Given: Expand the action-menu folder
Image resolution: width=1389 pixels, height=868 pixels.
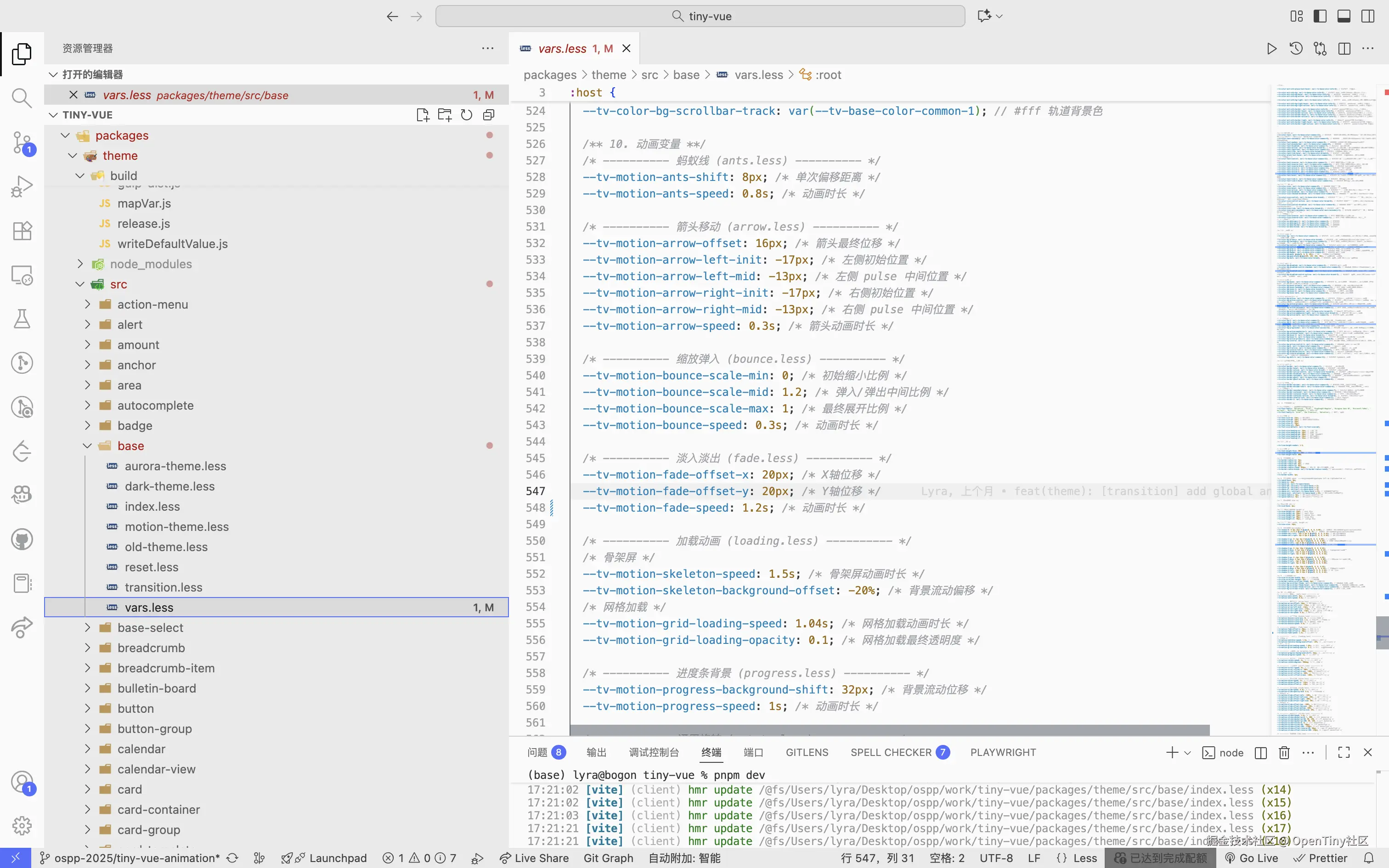Looking at the screenshot, I should point(152,304).
